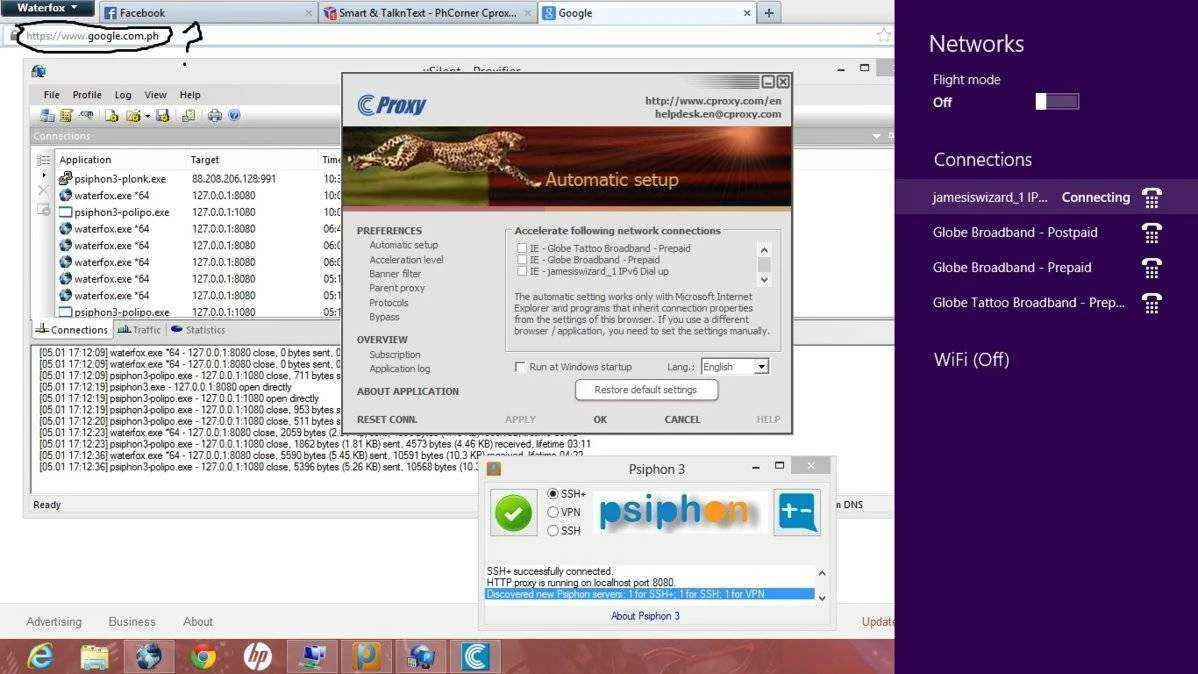The image size is (1198, 674).
Task: Open About Psiphon 3 link
Action: coord(645,616)
